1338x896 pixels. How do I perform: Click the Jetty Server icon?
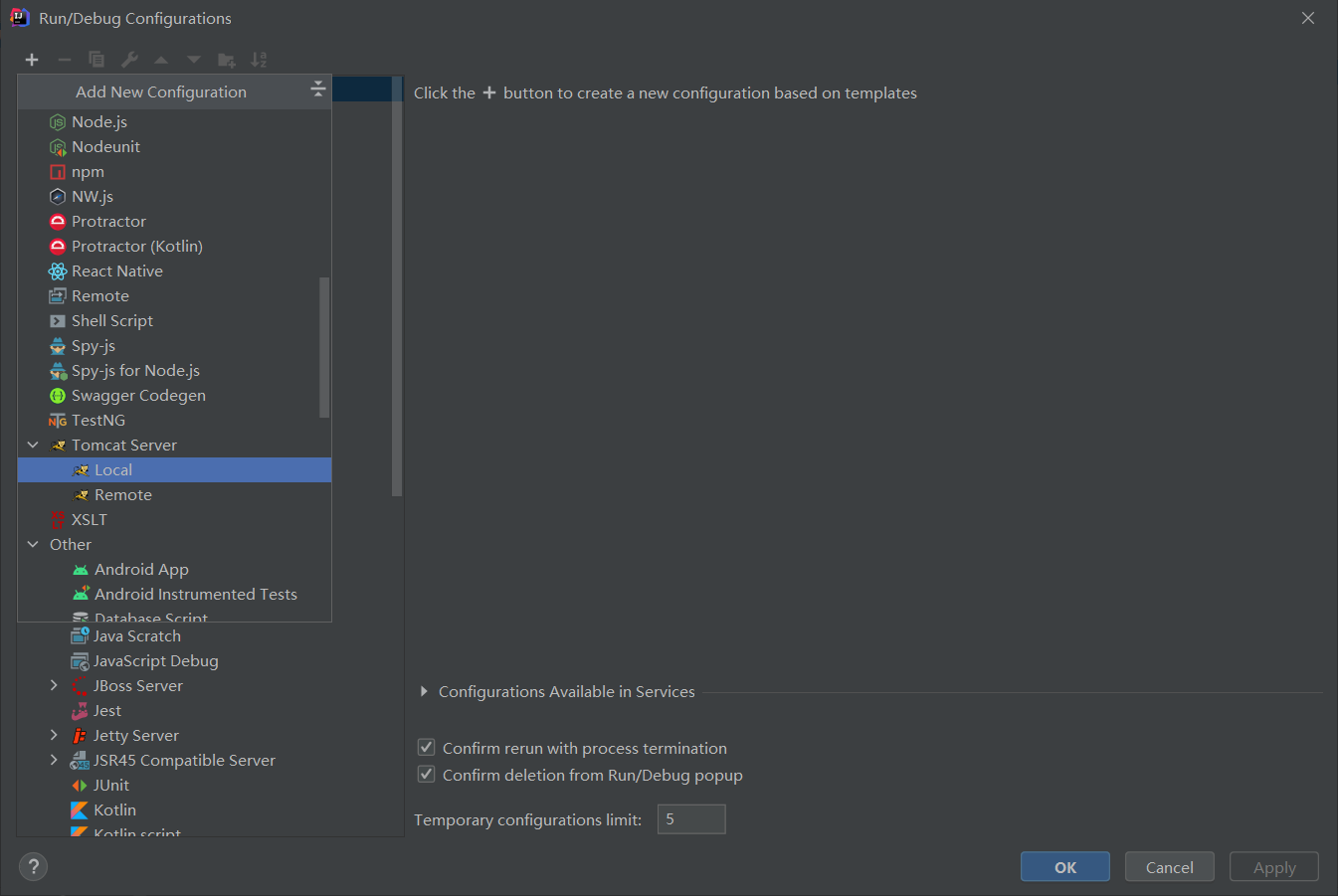(80, 736)
